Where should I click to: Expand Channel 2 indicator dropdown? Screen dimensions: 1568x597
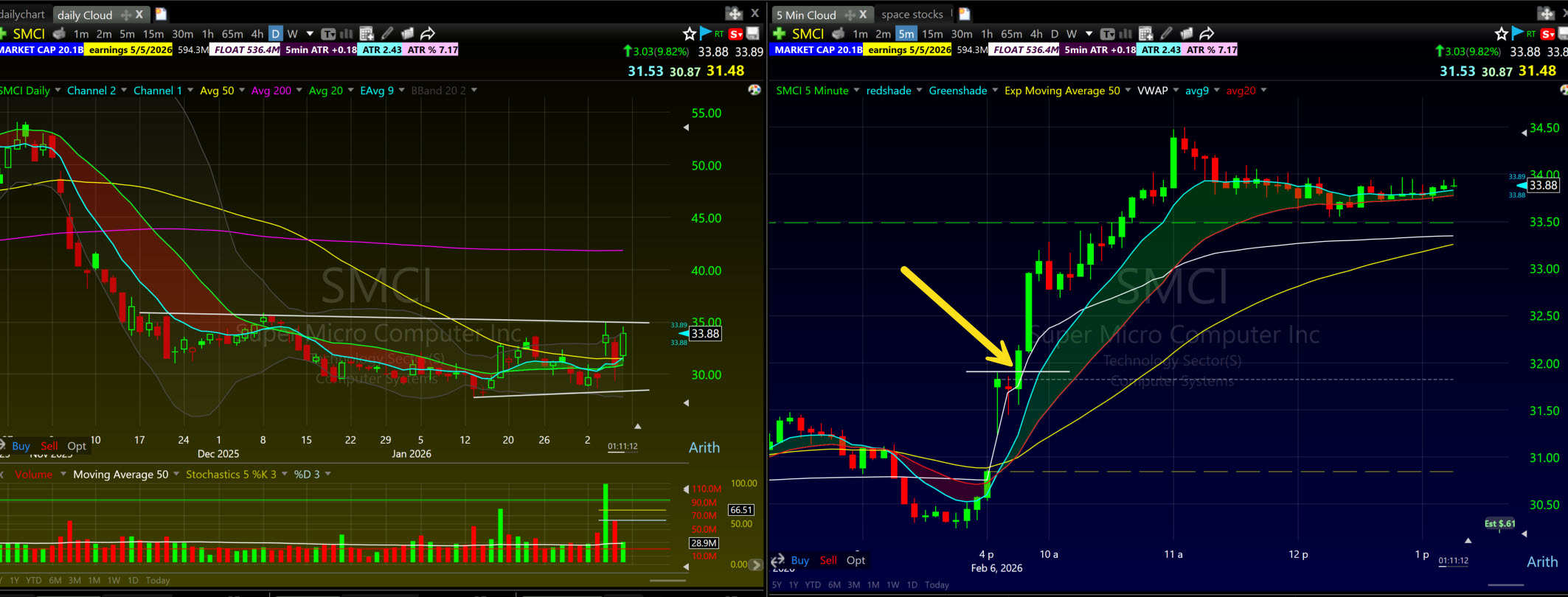pos(123,90)
